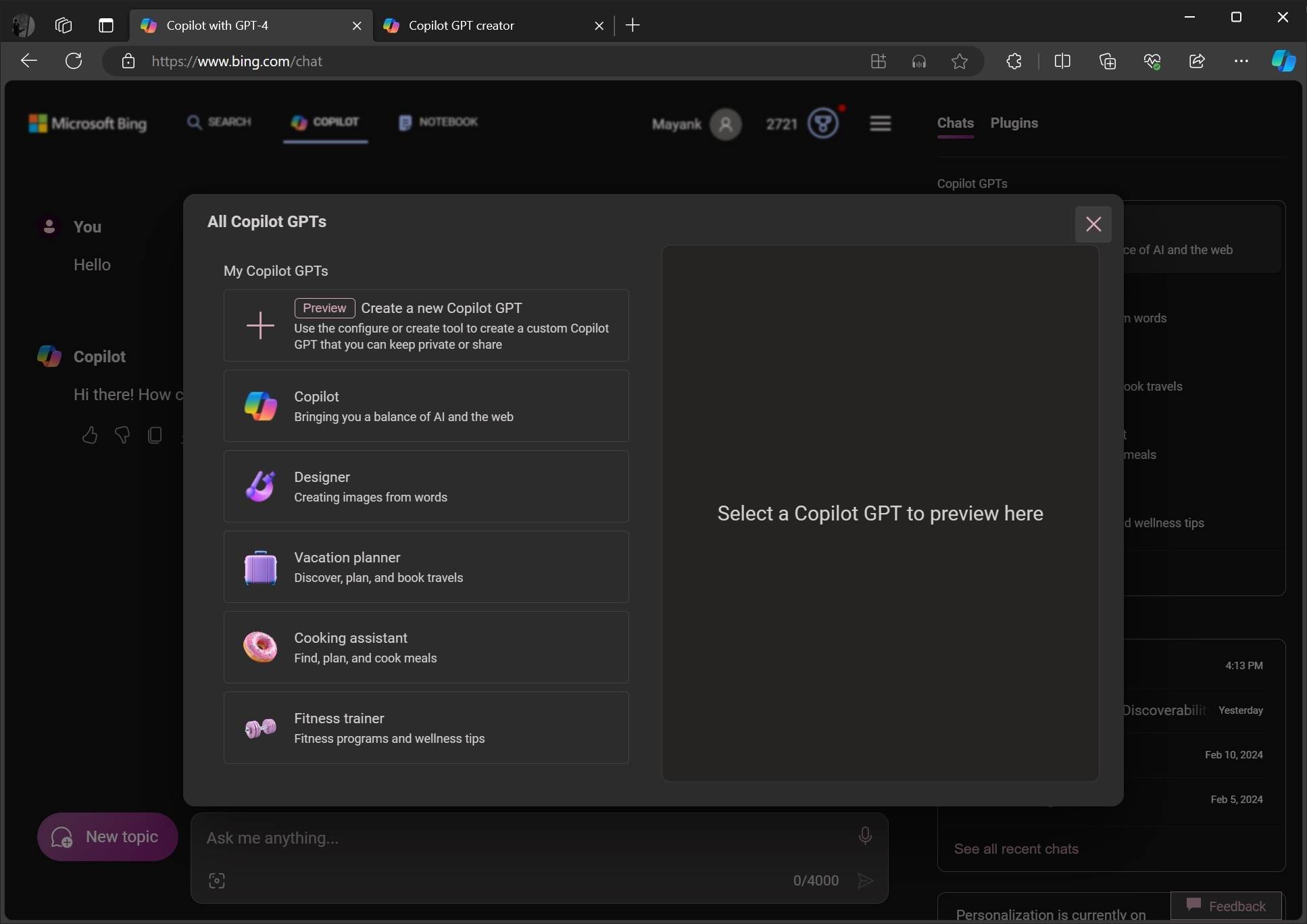Click the browser profile picture icon
Viewport: 1307px width, 924px height.
[23, 26]
